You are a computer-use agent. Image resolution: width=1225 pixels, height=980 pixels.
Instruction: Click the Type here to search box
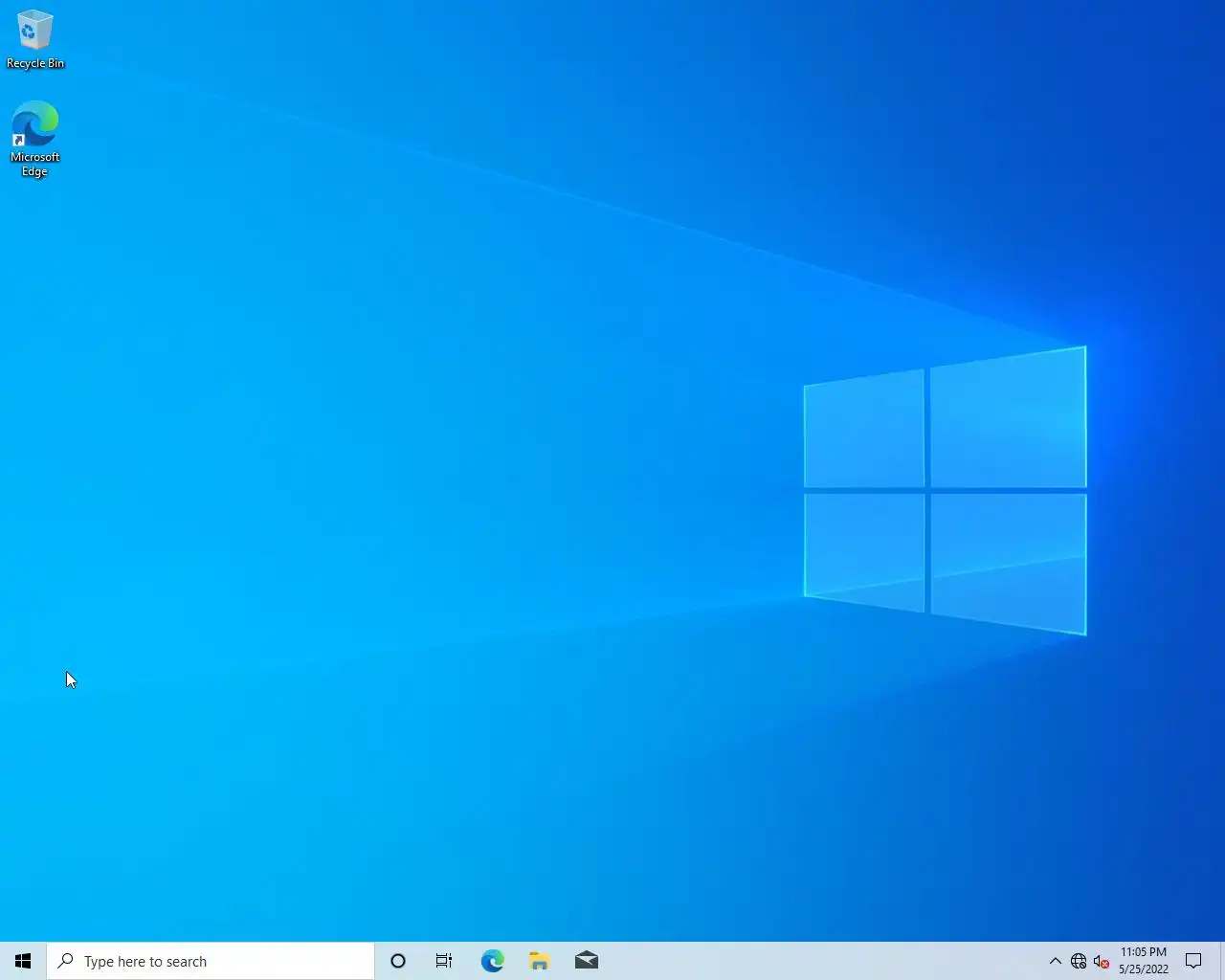[211, 961]
